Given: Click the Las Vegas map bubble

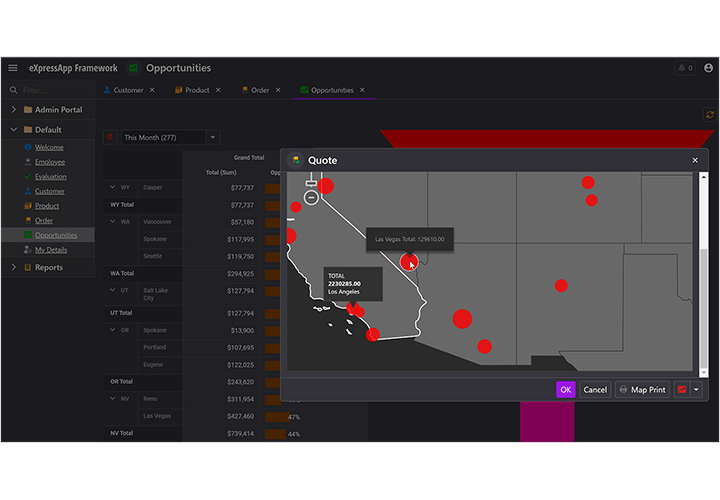Looking at the screenshot, I should point(408,262).
